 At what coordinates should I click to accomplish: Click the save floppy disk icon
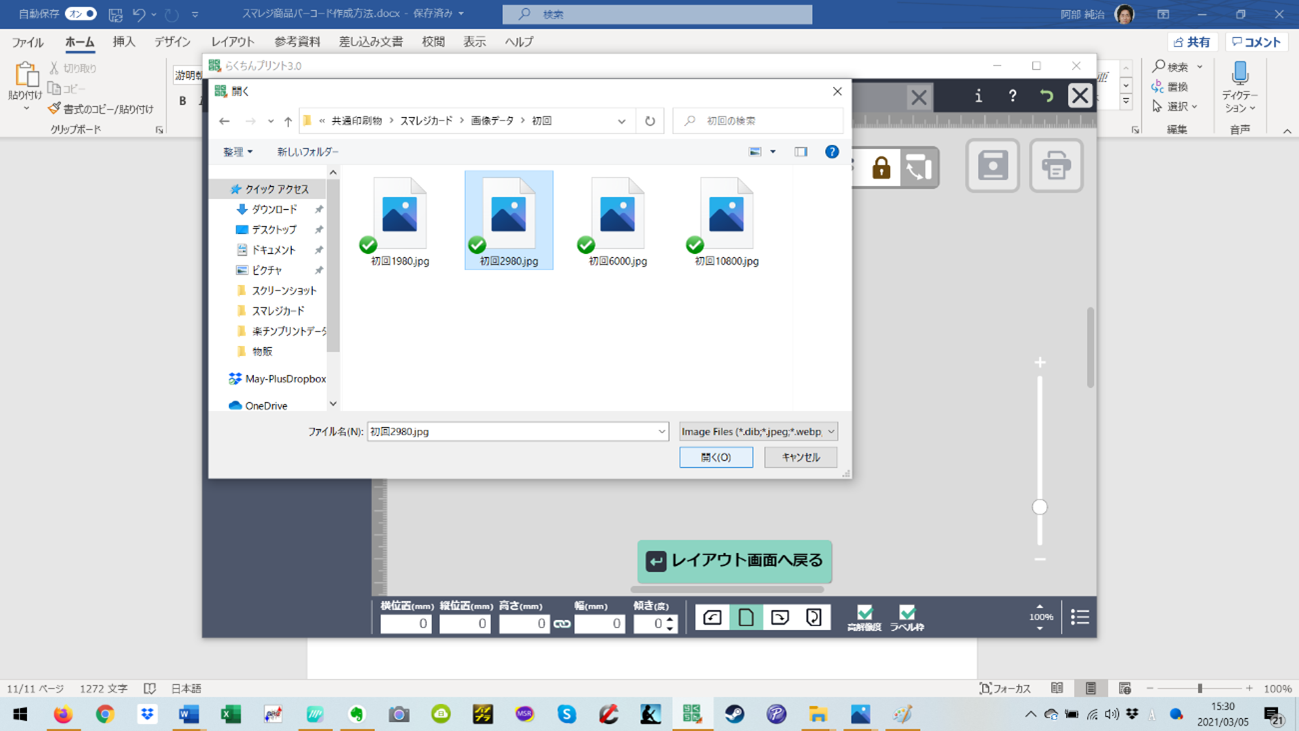992,166
